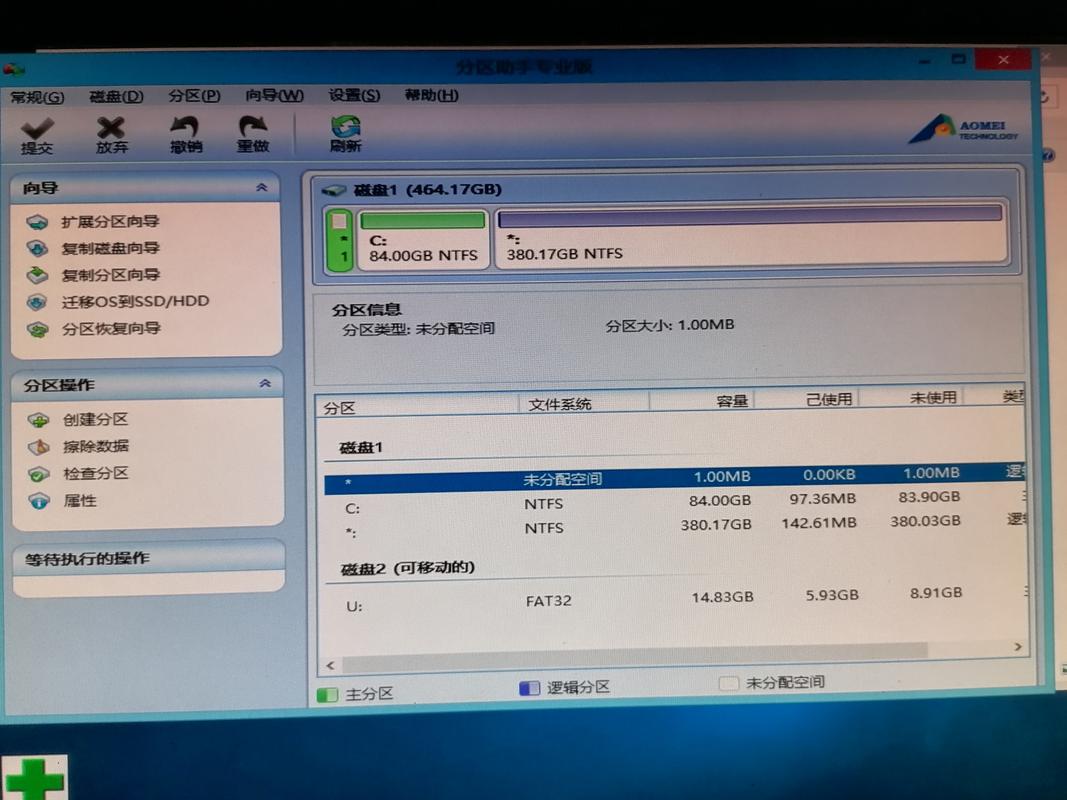Select the 扩展分区向导 link text
Screen dimensions: 1067x800
(x=110, y=222)
